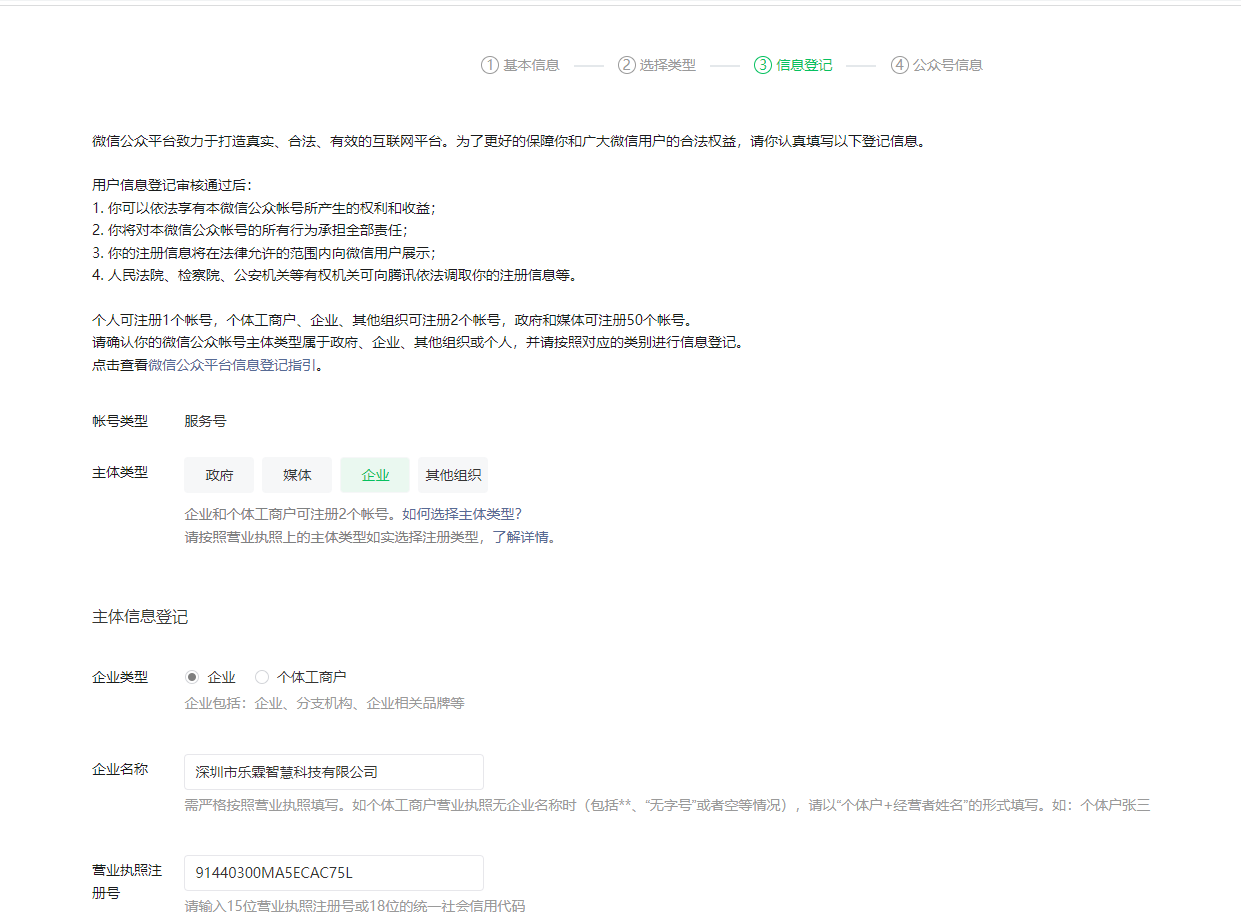
Task: Click the step 1 circle number icon
Action: pyautogui.click(x=489, y=65)
